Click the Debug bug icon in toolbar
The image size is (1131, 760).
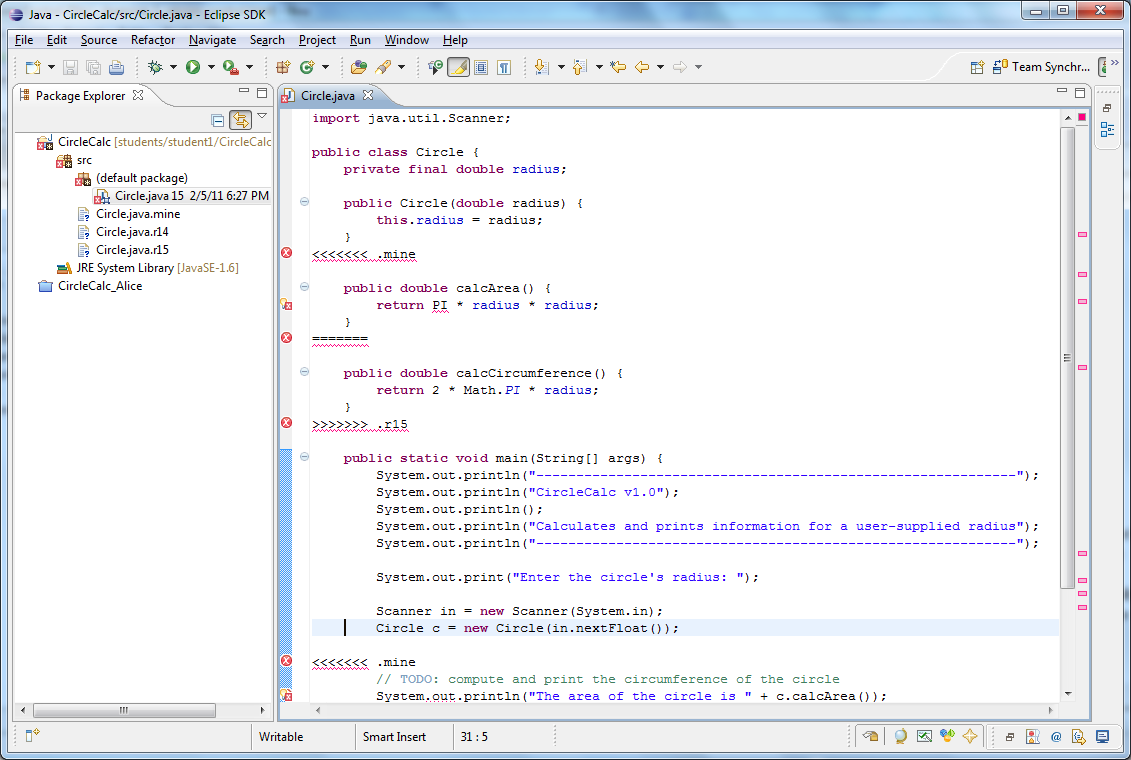click(x=155, y=67)
